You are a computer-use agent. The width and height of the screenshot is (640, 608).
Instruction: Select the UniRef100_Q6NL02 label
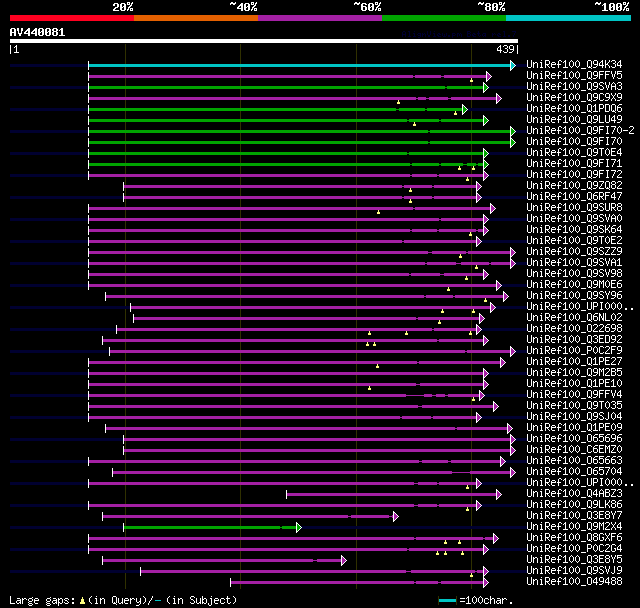pos(574,317)
